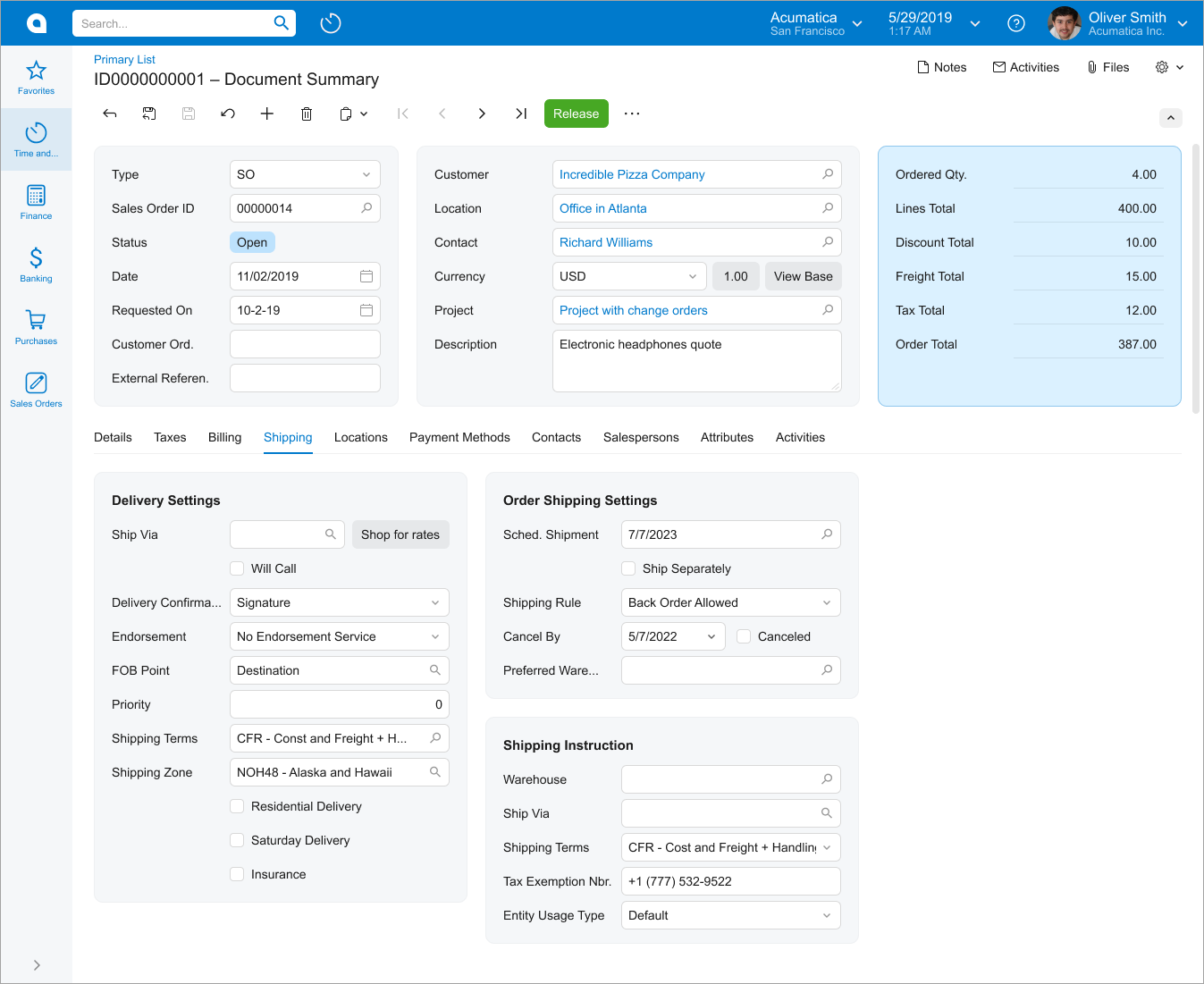Click the add new record plus icon
Screen dimensions: 1204x984
[267, 114]
